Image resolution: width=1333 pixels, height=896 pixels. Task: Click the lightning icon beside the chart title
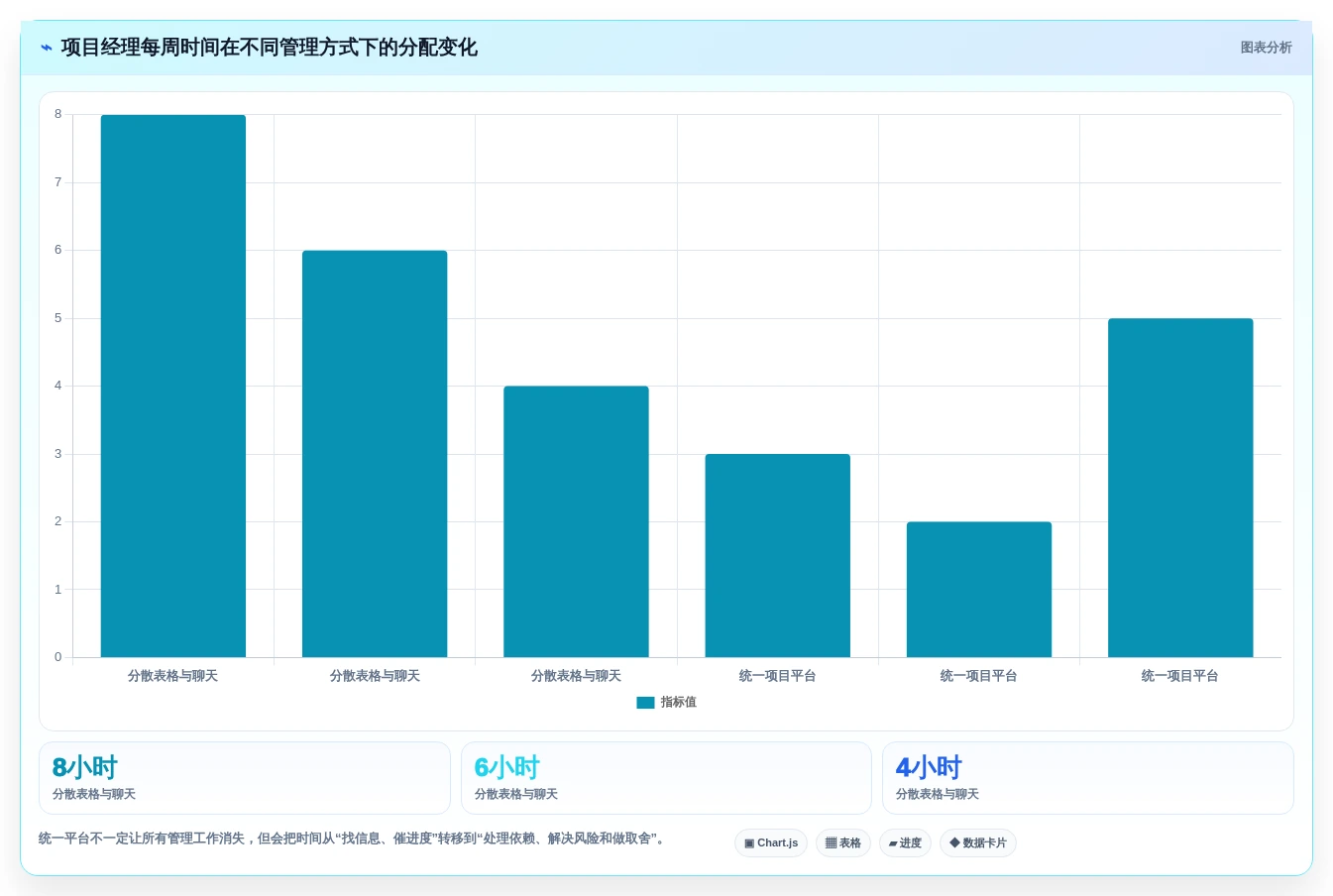tap(47, 48)
